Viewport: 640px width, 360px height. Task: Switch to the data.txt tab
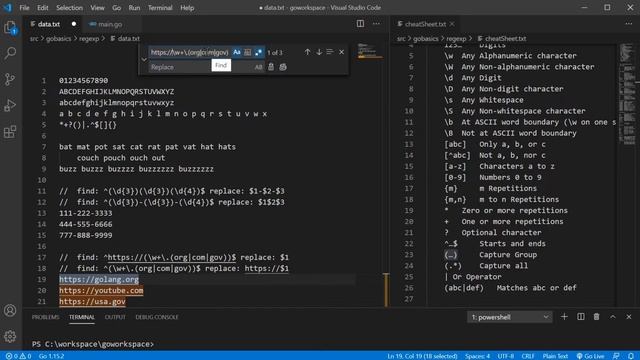(49, 24)
